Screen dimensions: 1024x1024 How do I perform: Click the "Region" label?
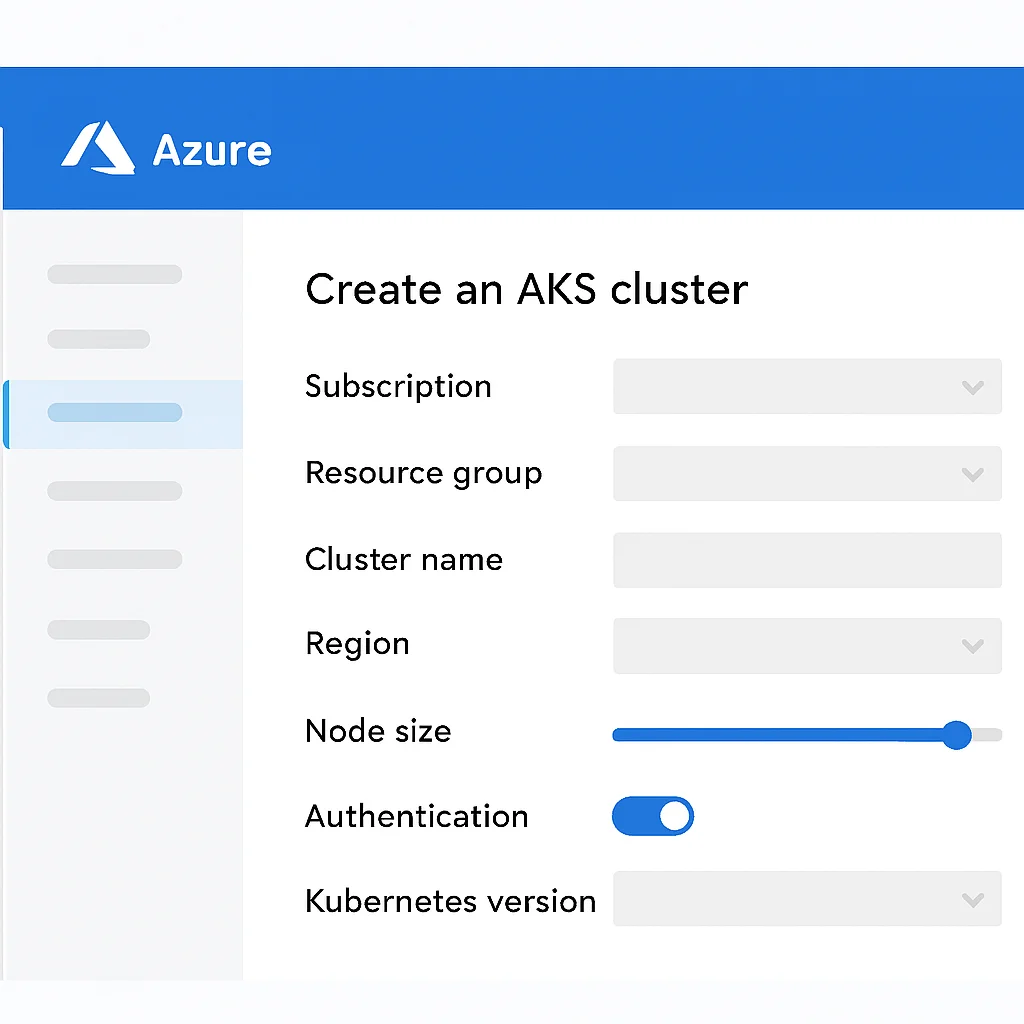[357, 645]
